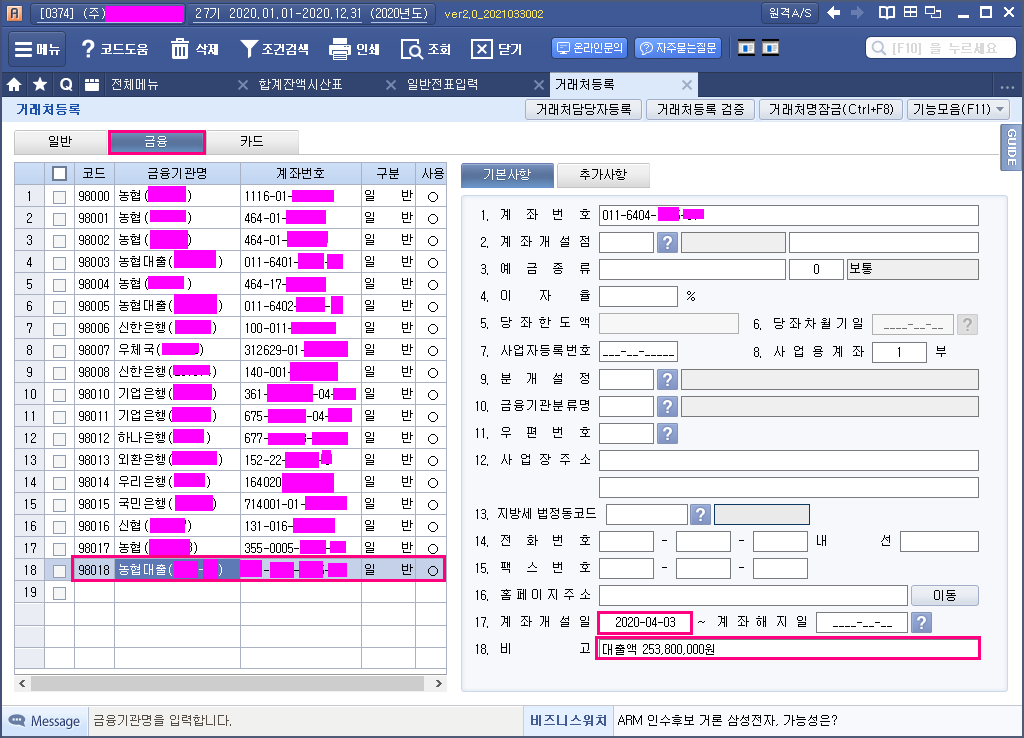Click 거래처명잠금(Ctrl+F8) button
1024x738 pixels.
pyautogui.click(x=831, y=109)
